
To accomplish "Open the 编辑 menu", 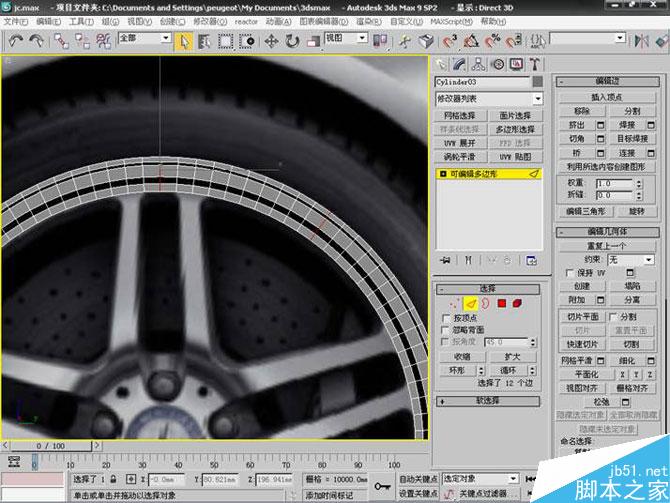I will (46, 20).
